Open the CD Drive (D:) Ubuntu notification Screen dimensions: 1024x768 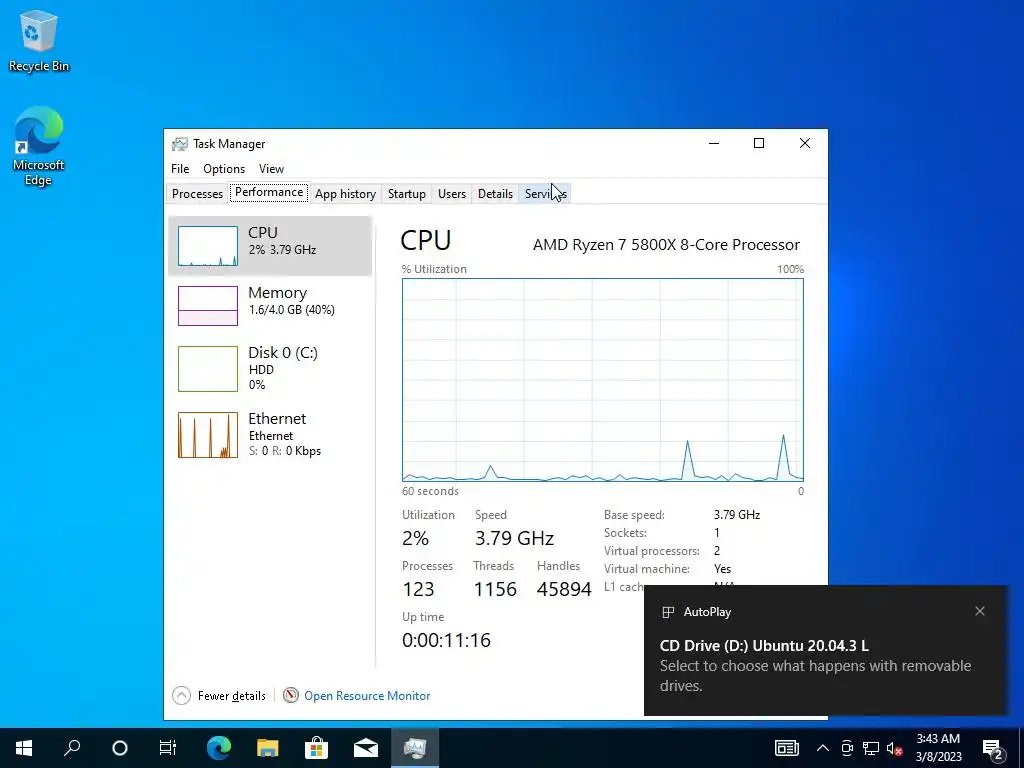pyautogui.click(x=825, y=650)
